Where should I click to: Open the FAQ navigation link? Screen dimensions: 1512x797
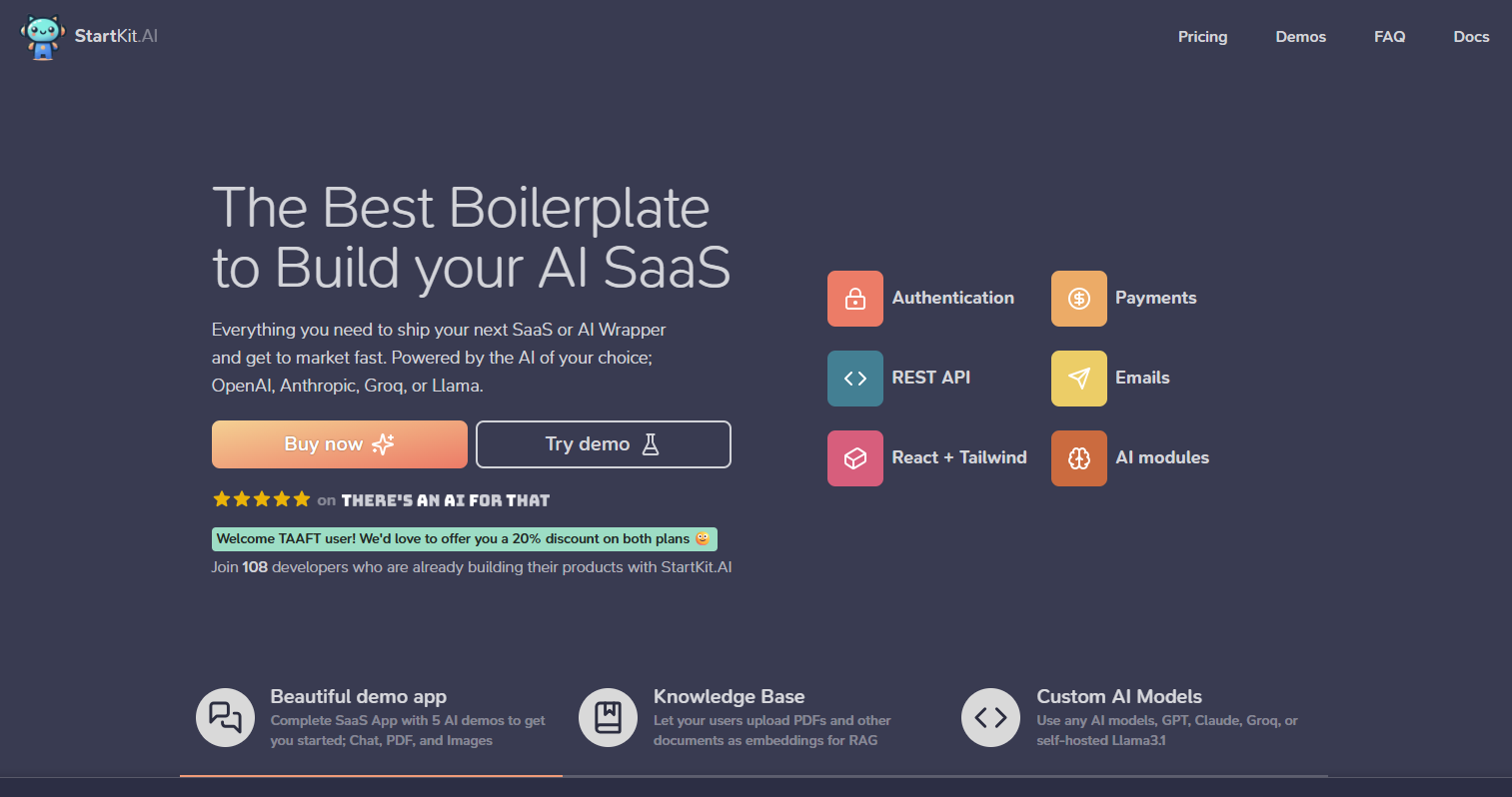[1389, 37]
